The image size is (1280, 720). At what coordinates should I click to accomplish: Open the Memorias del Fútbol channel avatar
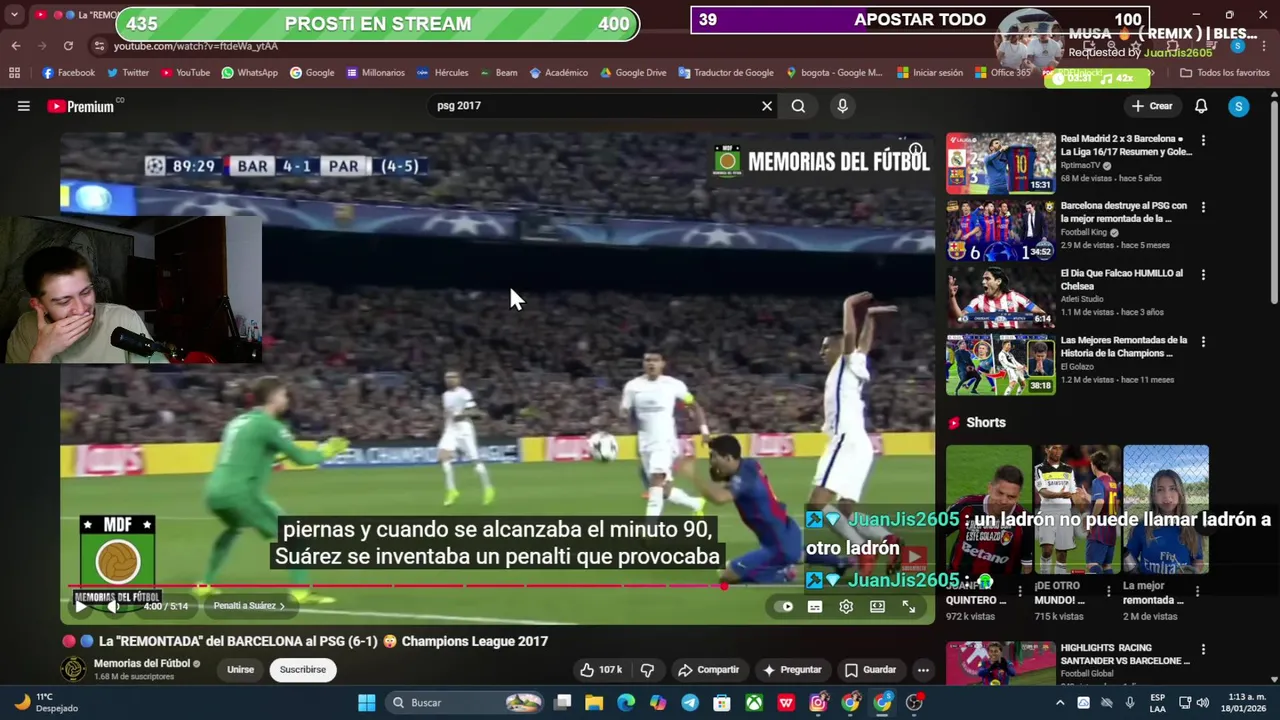(x=73, y=670)
